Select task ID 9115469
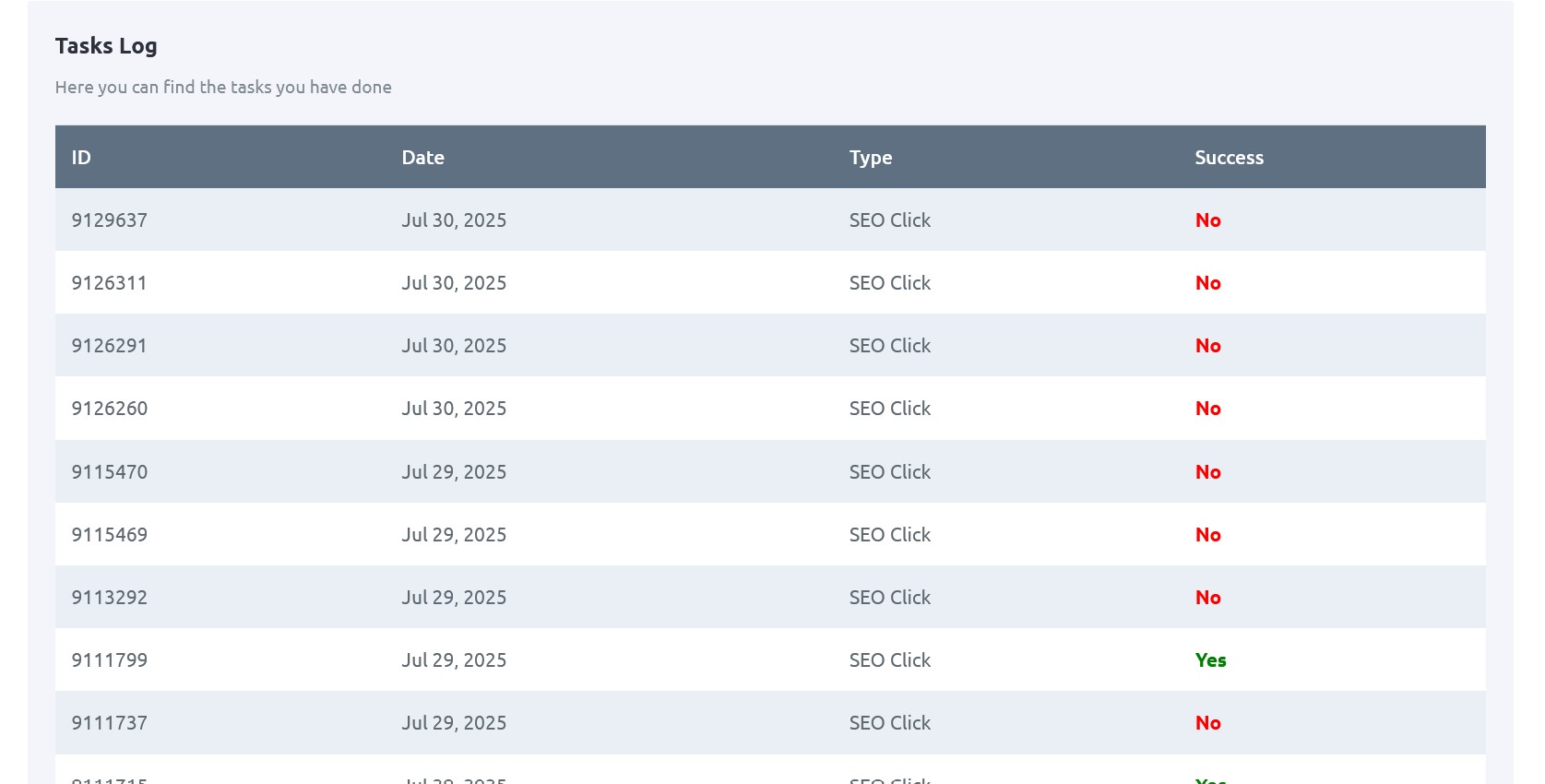Image resolution: width=1545 pixels, height=784 pixels. coord(109,535)
